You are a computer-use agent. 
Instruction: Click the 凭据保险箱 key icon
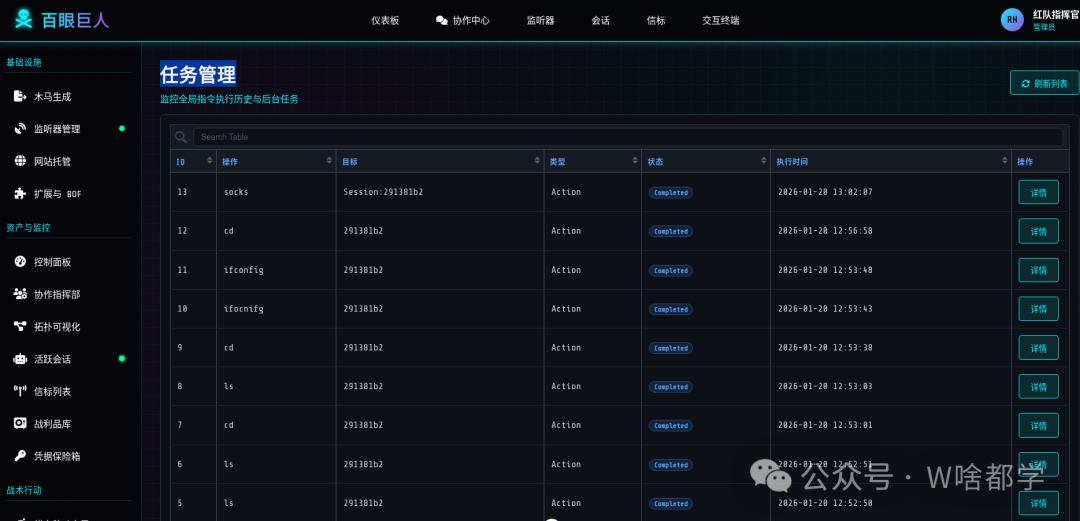pos(20,456)
